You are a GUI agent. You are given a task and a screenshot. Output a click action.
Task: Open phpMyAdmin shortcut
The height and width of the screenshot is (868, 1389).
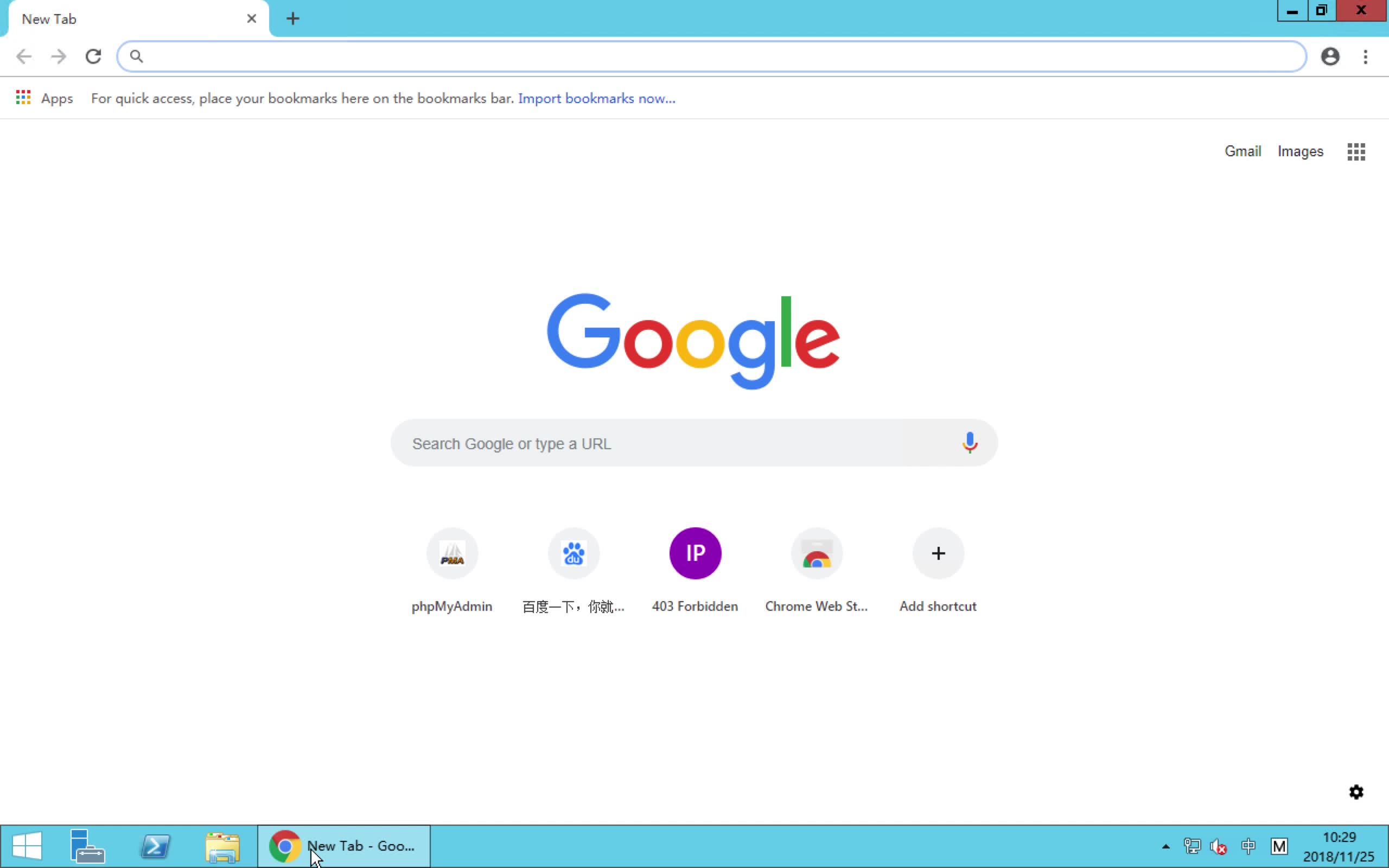[451, 553]
